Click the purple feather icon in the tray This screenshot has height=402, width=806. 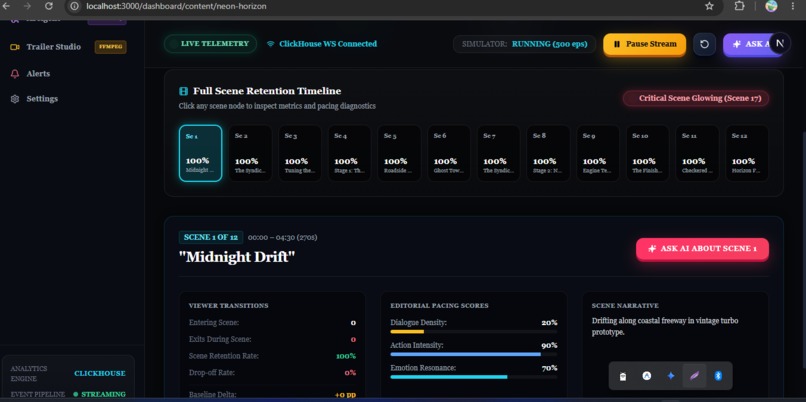(694, 376)
